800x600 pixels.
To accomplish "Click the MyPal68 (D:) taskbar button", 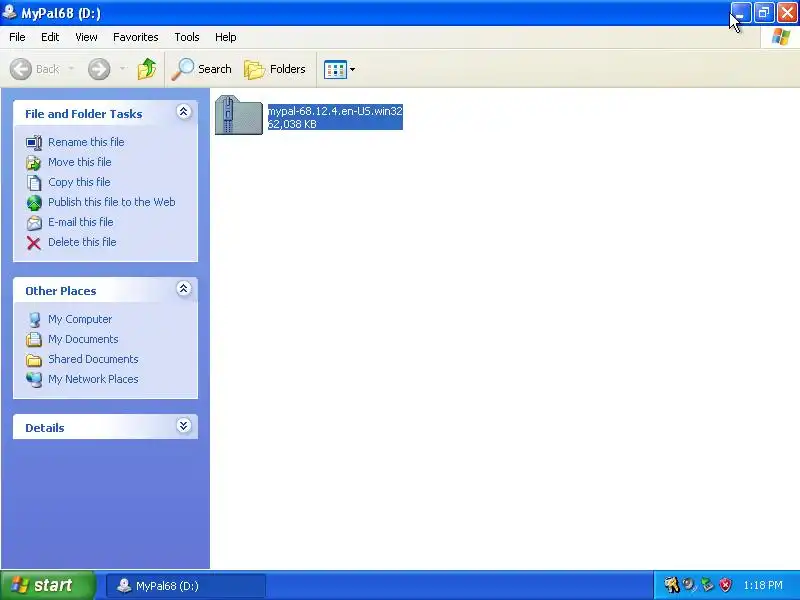I will pos(186,586).
